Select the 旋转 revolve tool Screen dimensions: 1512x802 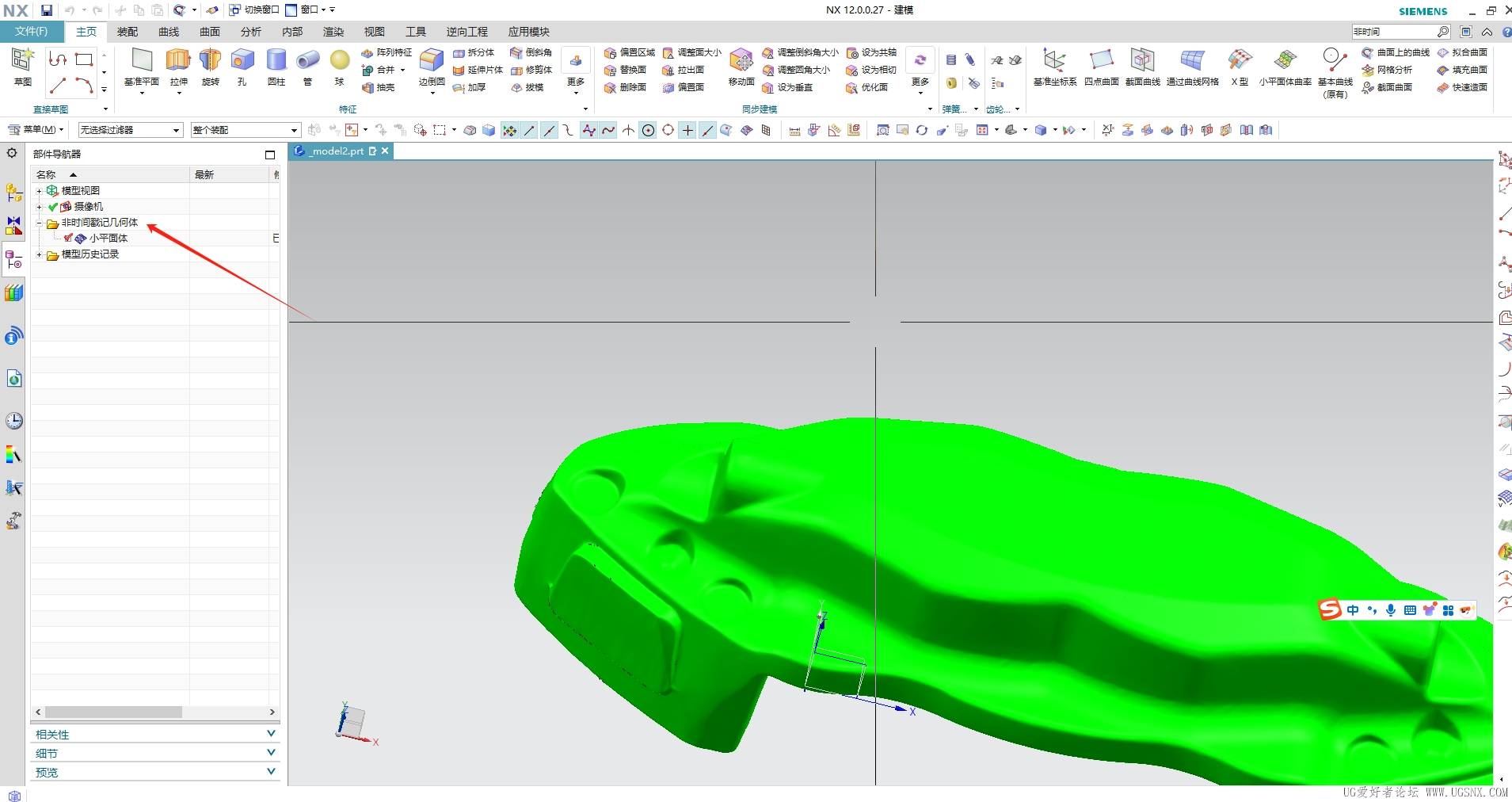pyautogui.click(x=211, y=68)
